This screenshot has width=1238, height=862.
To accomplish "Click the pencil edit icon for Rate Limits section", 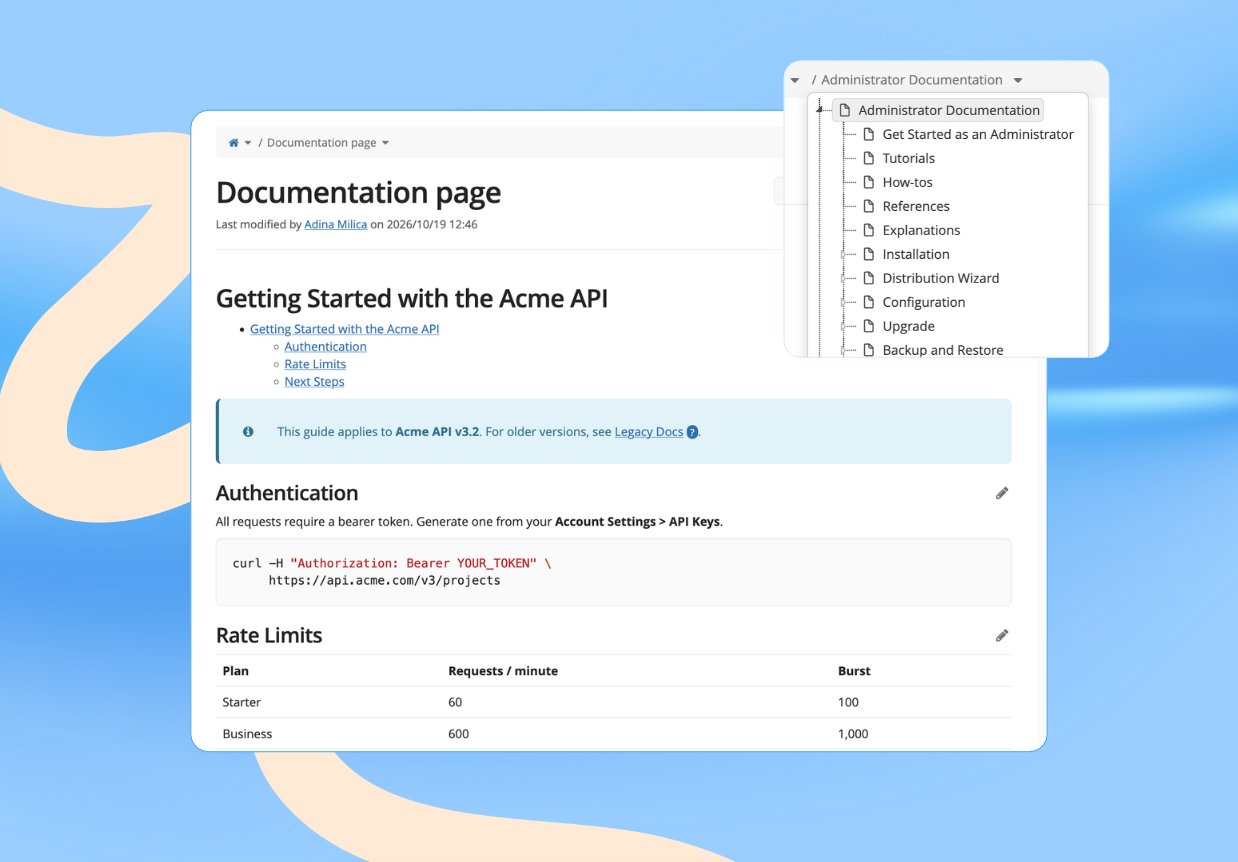I will (1002, 635).
